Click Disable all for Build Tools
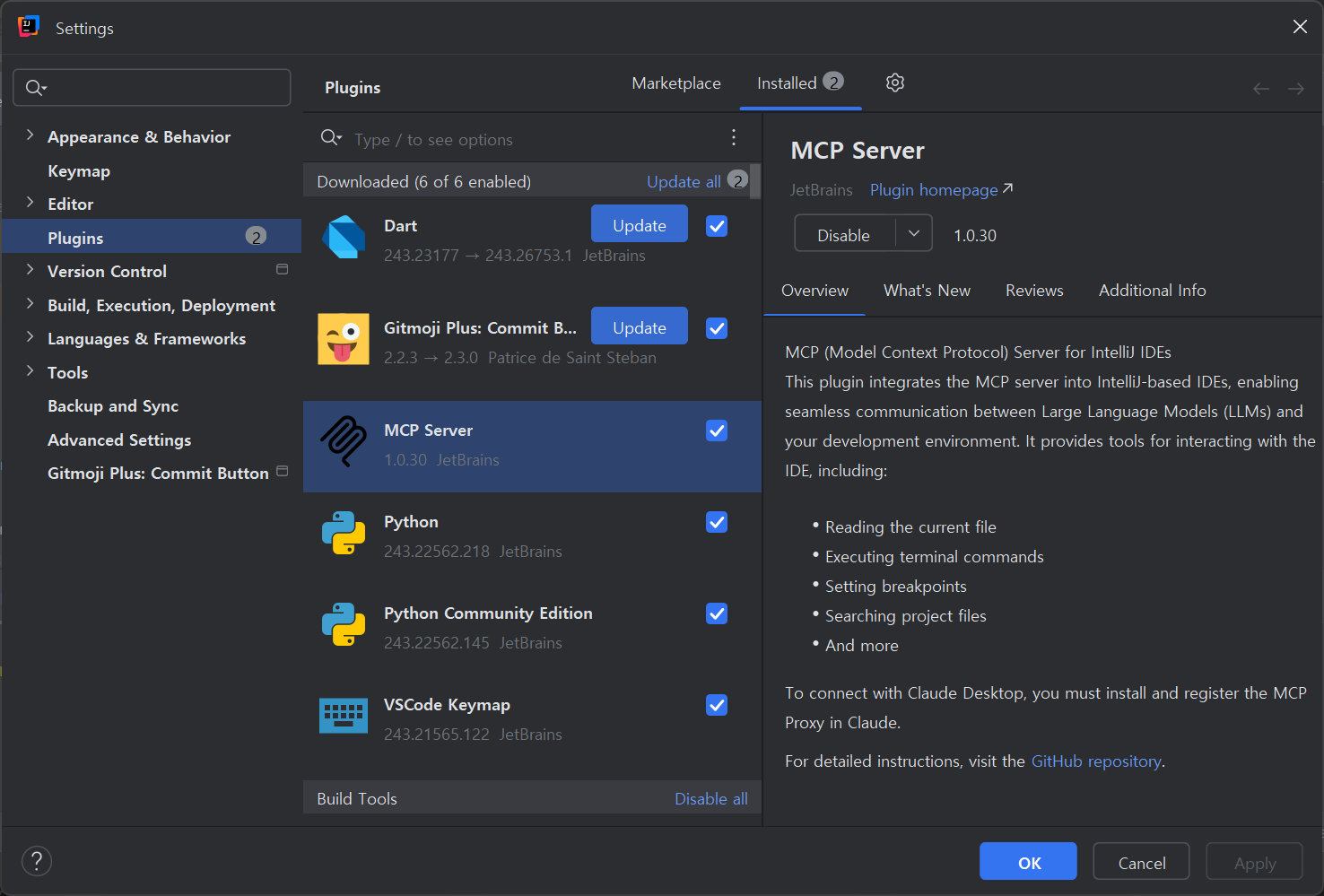Viewport: 1324px width, 896px height. (710, 799)
